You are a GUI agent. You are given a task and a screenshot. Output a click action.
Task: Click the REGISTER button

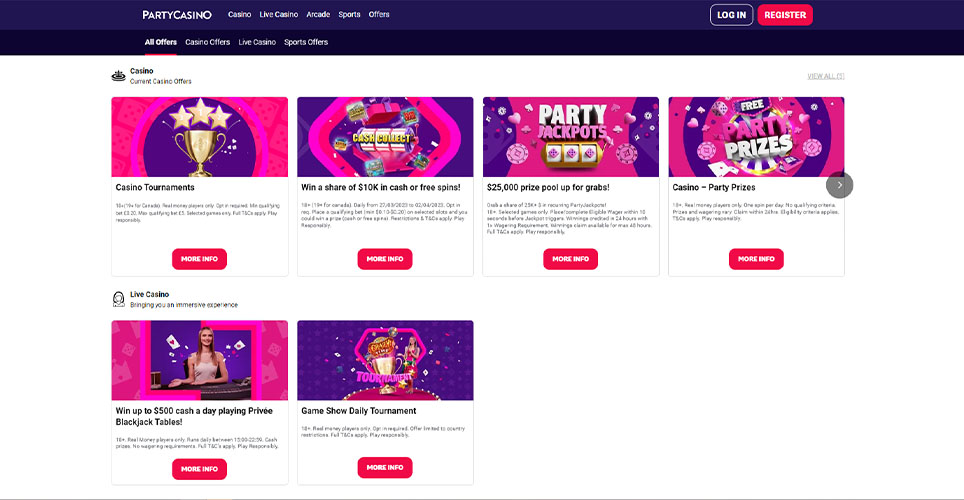pyautogui.click(x=784, y=15)
